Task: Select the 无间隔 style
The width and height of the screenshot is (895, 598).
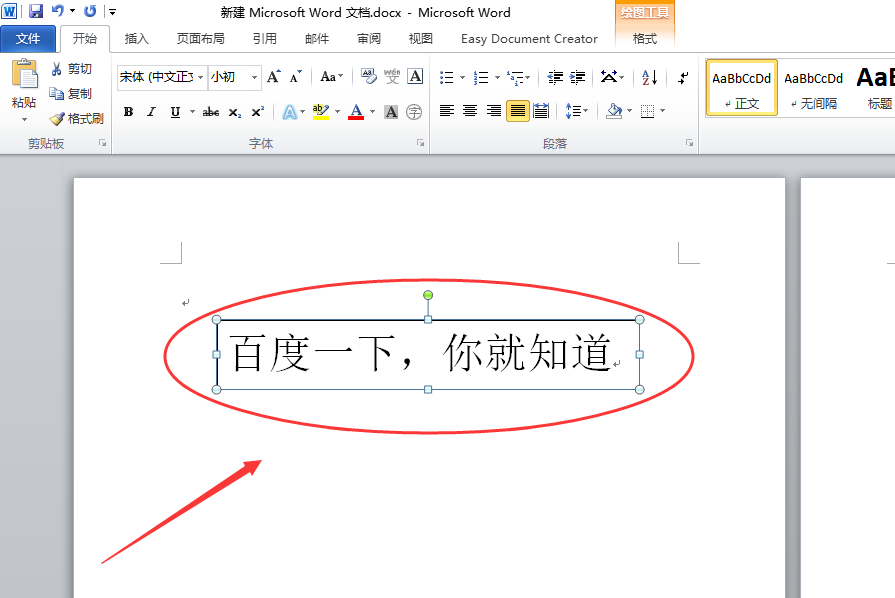Action: 813,89
